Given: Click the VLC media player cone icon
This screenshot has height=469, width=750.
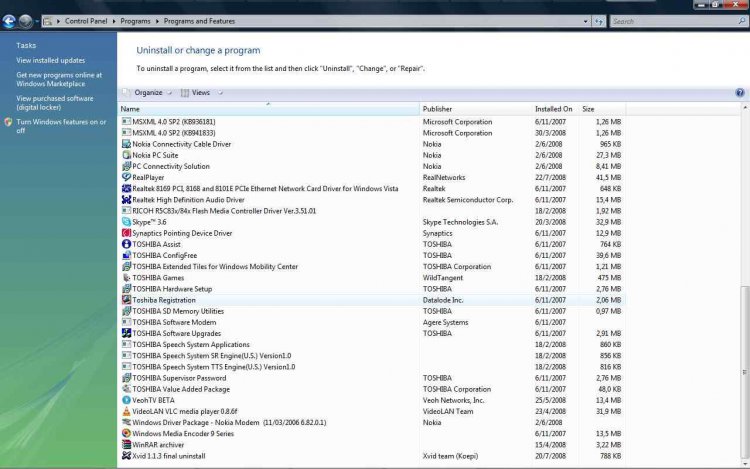Looking at the screenshot, I should (x=126, y=411).
